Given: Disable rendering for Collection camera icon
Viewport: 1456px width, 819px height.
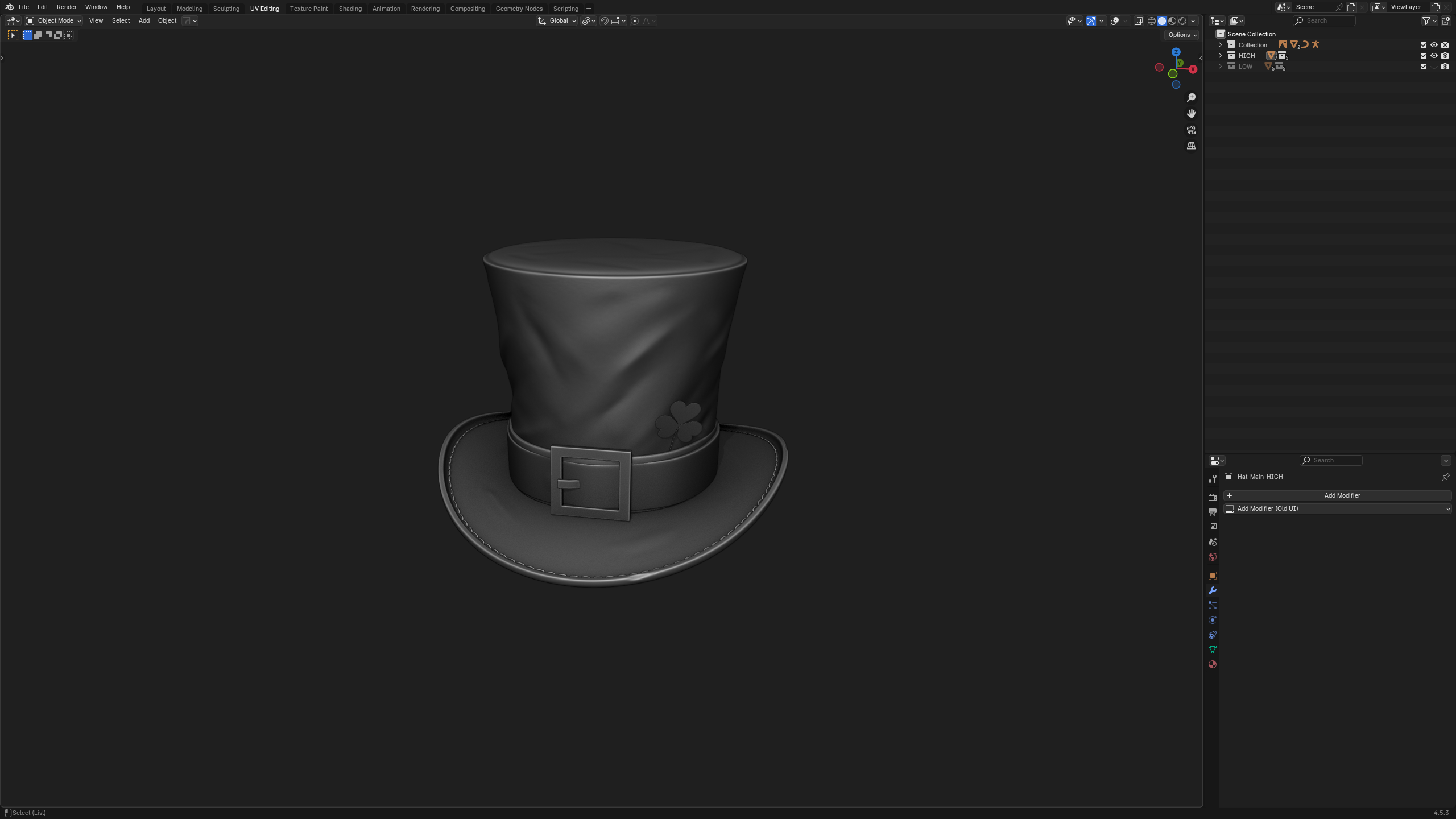Looking at the screenshot, I should [1445, 45].
